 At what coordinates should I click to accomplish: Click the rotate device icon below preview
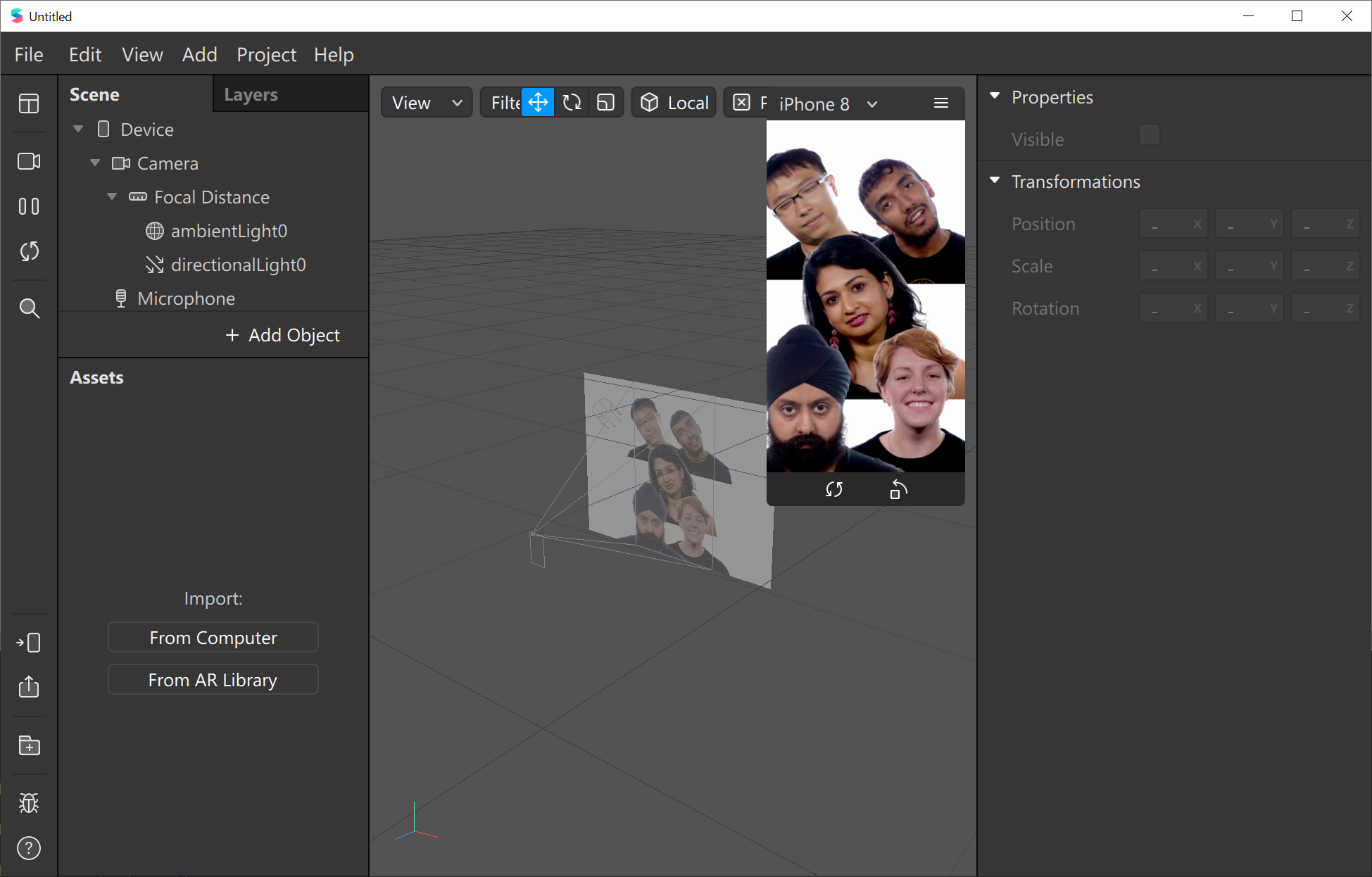[x=898, y=489]
